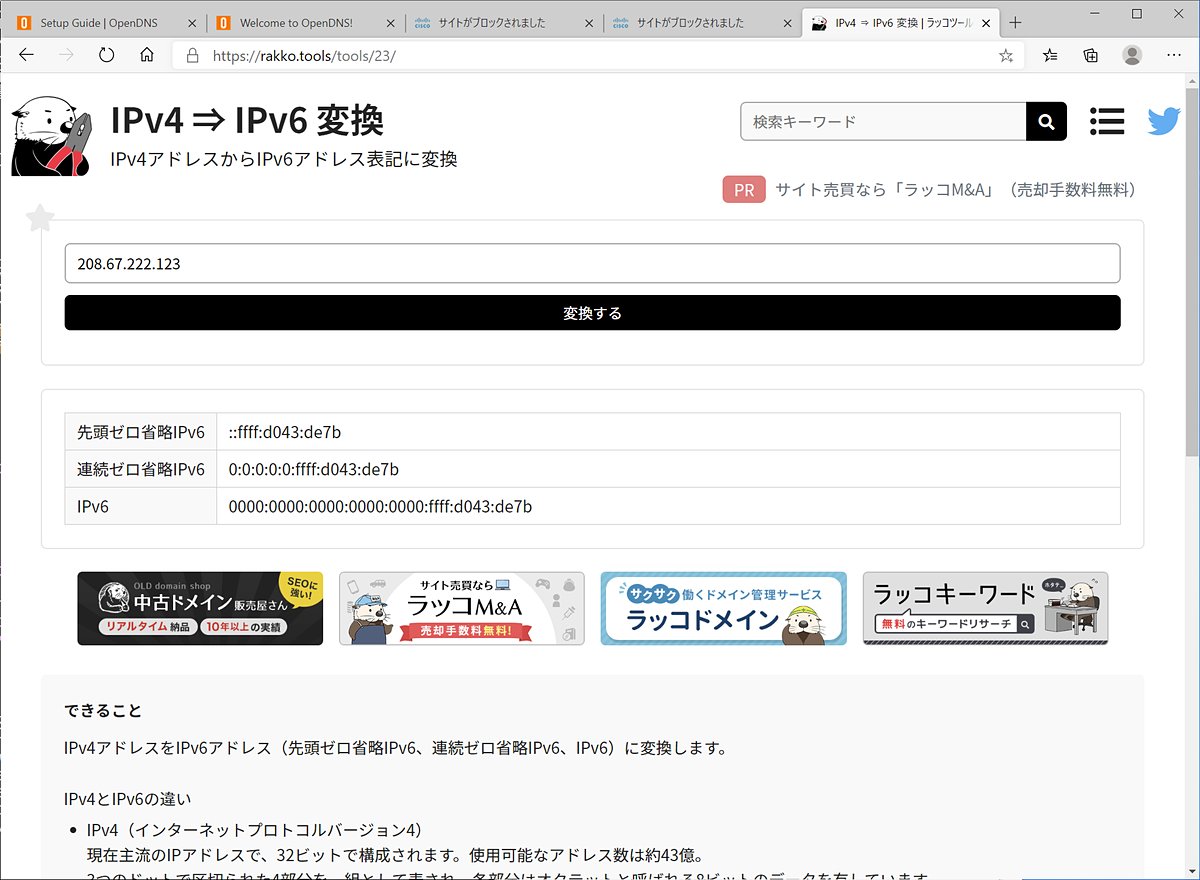Go to the browser home page
1200x880 pixels.
146,55
